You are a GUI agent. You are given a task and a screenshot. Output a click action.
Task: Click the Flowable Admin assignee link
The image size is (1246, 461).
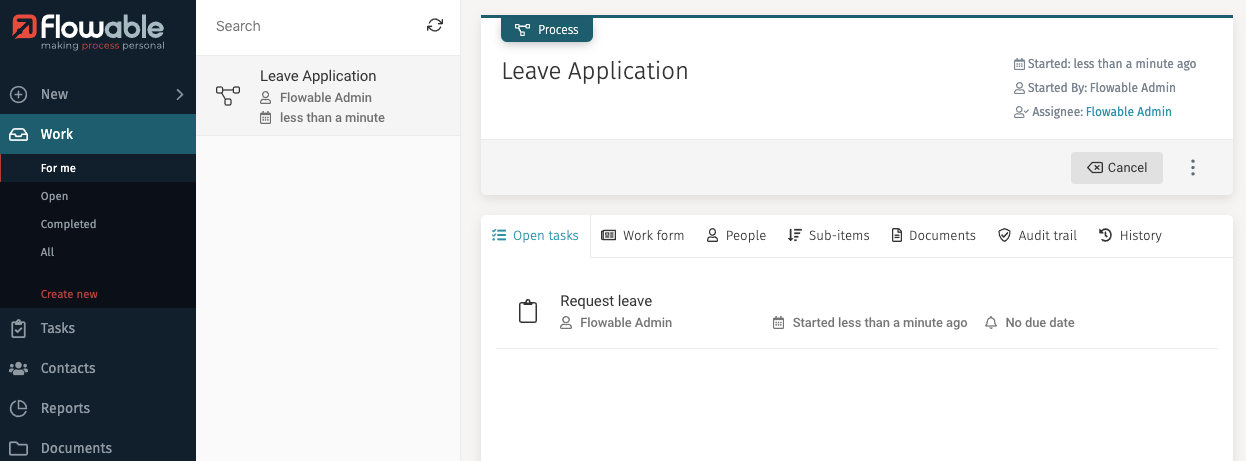point(1128,112)
